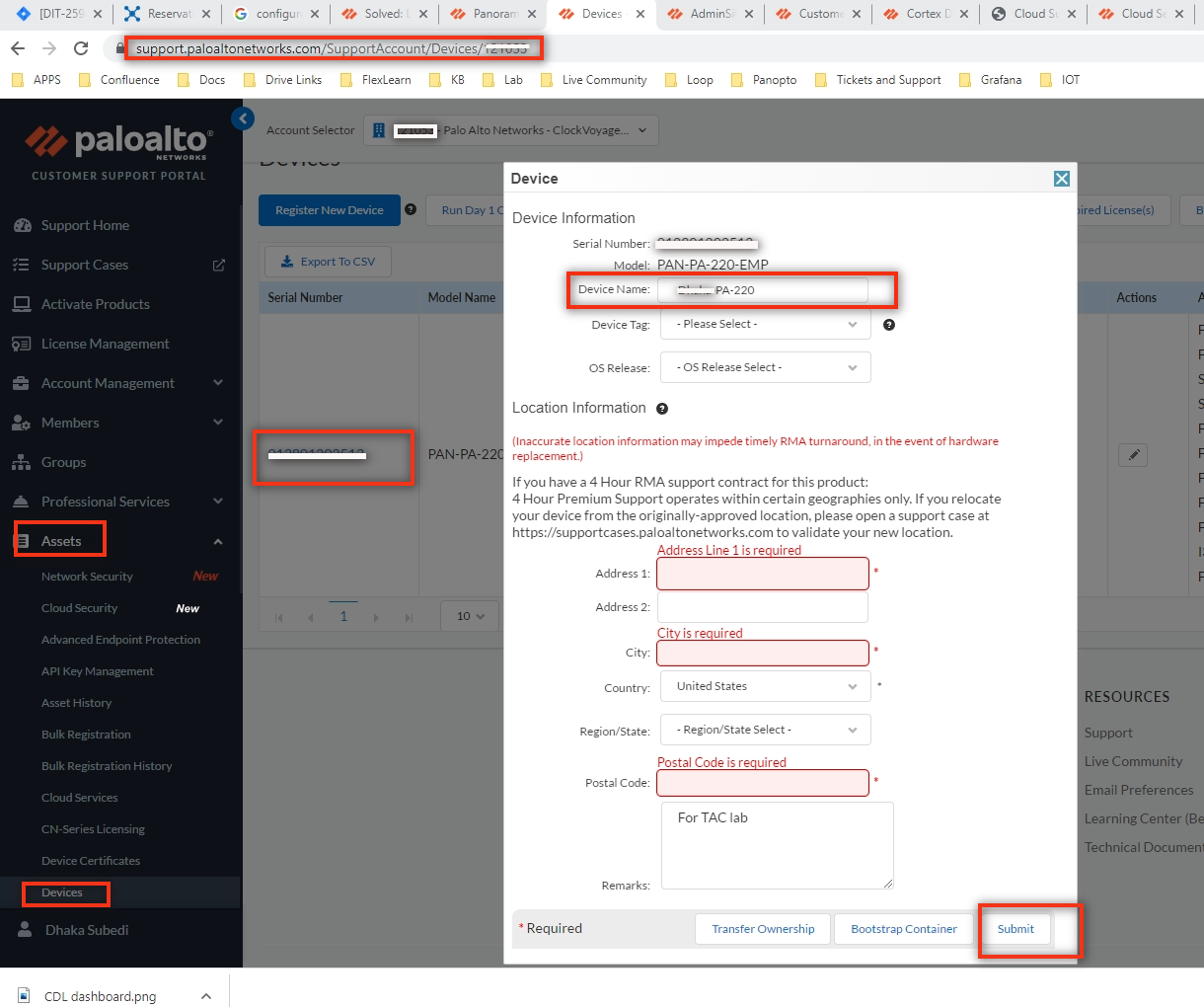The width and height of the screenshot is (1204, 1007).
Task: Select Bulk Registration in the sidebar
Action: point(88,734)
